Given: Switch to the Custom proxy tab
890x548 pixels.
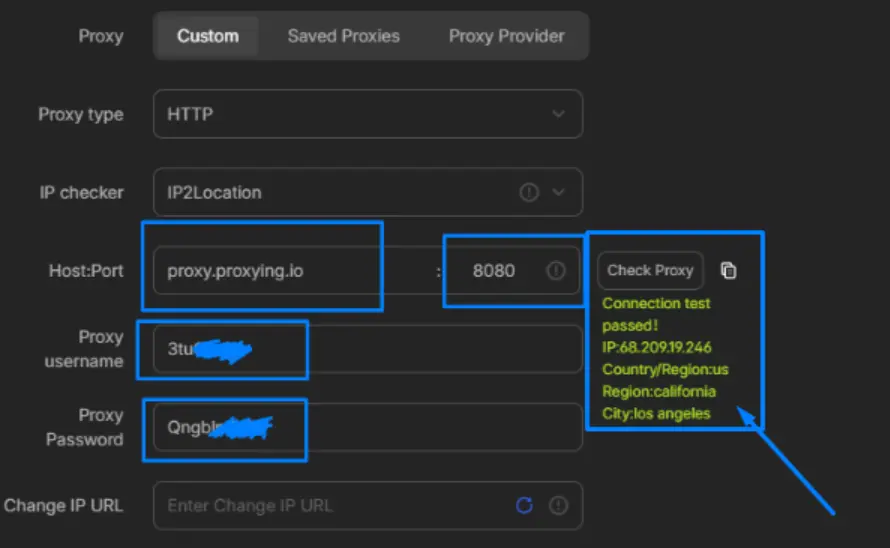Looking at the screenshot, I should click(208, 36).
